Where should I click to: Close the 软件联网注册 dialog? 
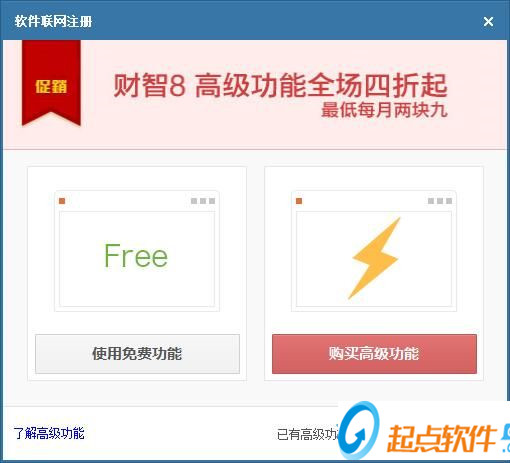click(488, 22)
